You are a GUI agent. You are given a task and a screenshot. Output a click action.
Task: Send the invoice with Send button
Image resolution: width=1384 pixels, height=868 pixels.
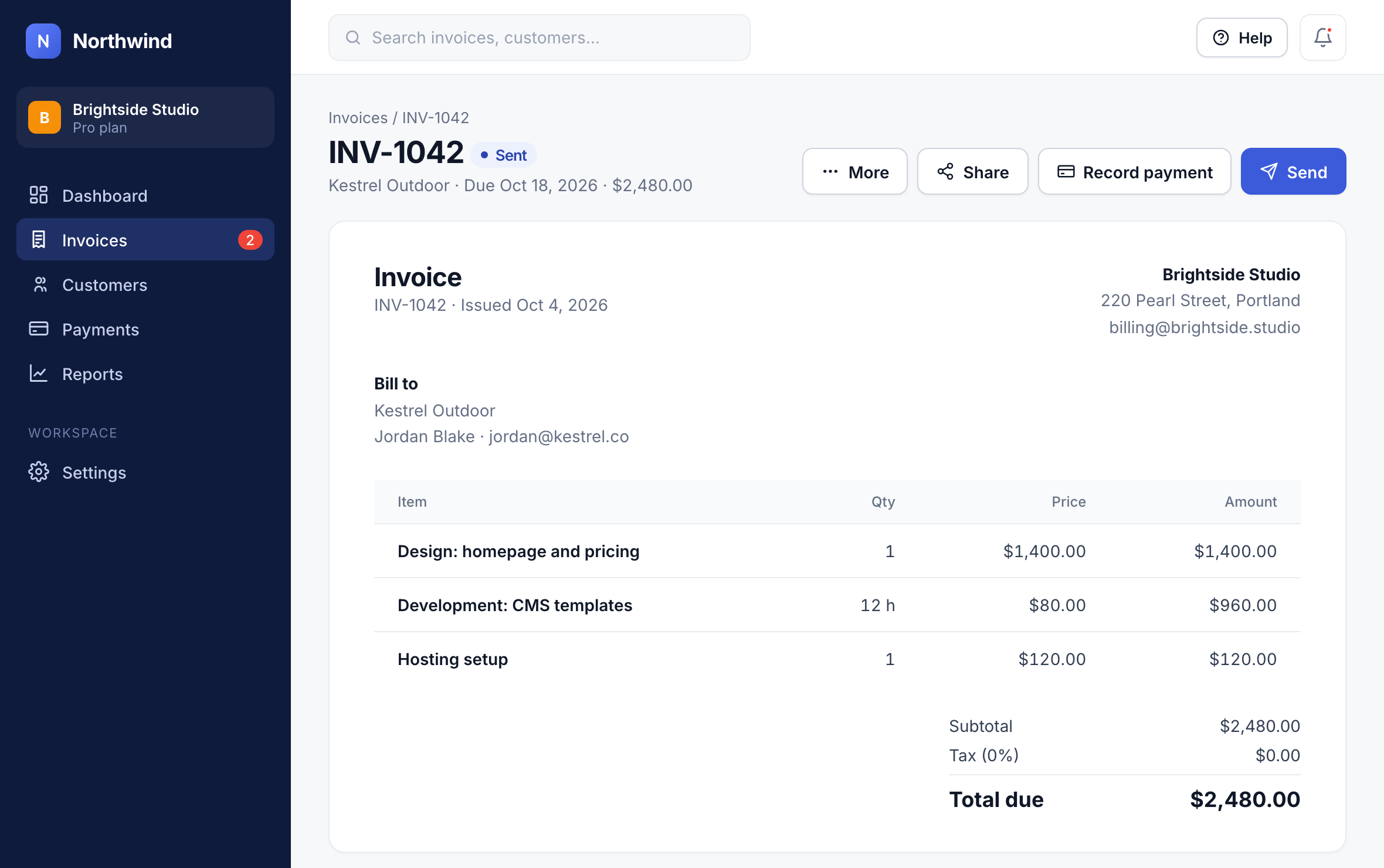1294,172
